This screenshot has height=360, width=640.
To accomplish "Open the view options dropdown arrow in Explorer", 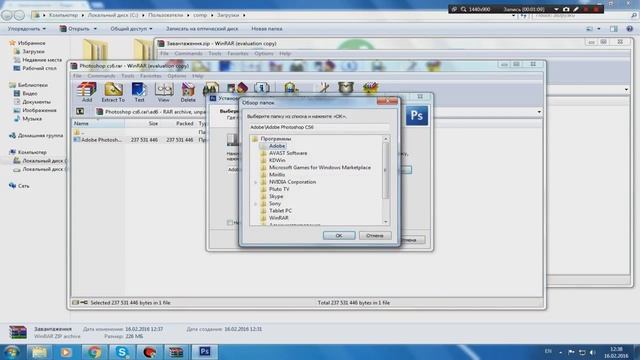I will pos(599,29).
